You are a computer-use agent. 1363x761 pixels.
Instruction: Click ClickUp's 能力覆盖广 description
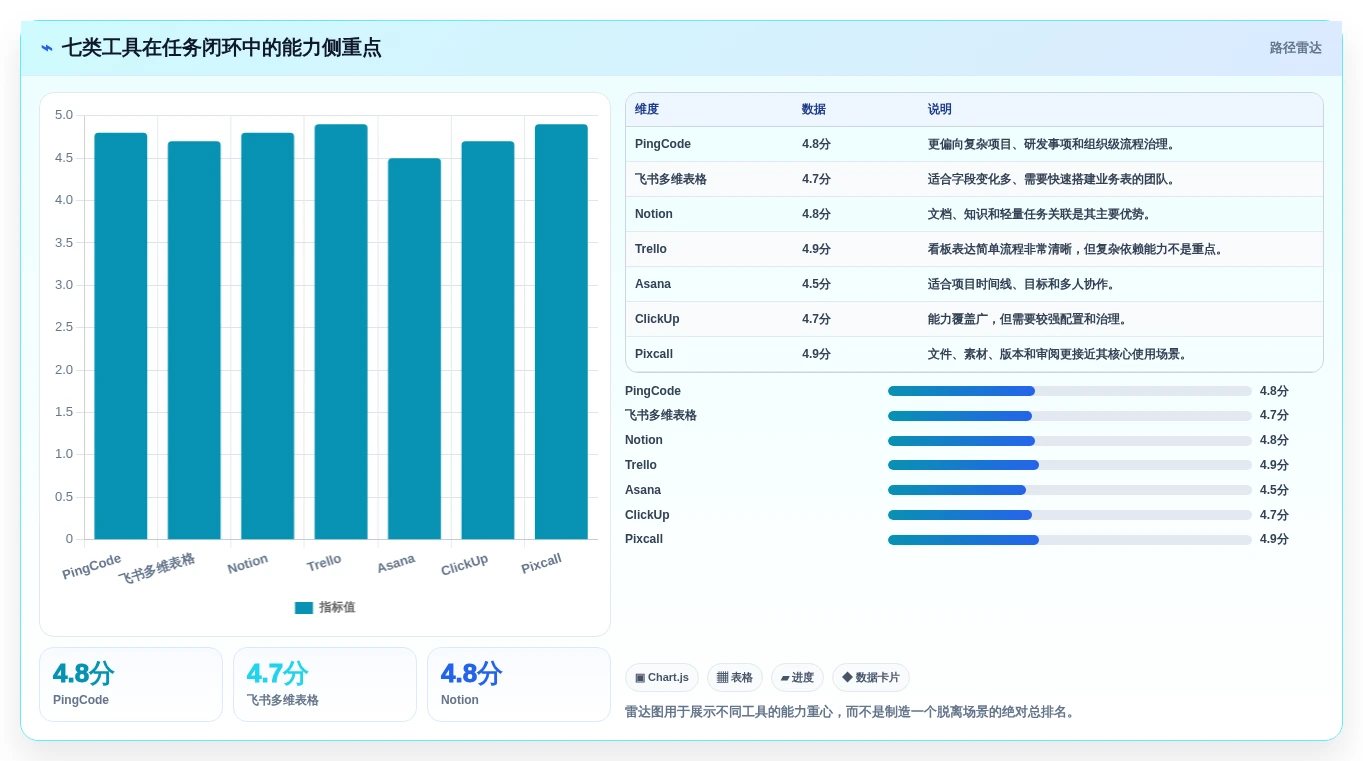[x=1028, y=319]
